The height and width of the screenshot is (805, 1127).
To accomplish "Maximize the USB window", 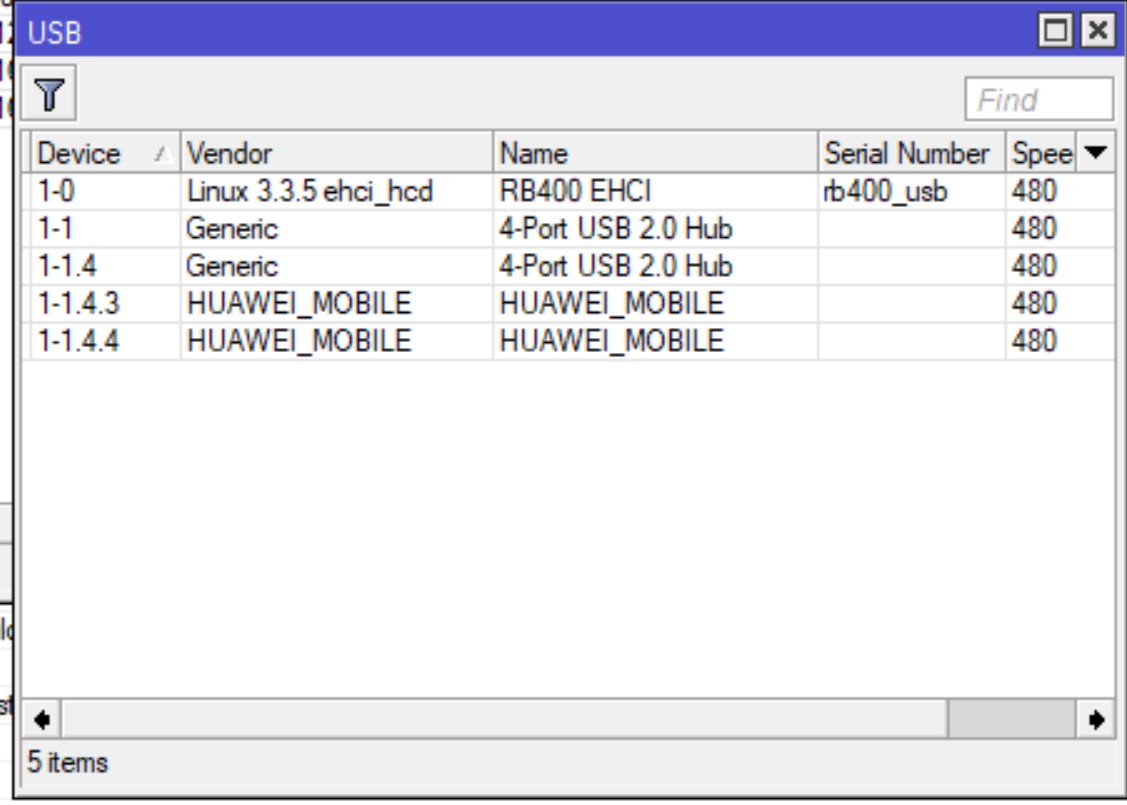I will pos(1054,30).
